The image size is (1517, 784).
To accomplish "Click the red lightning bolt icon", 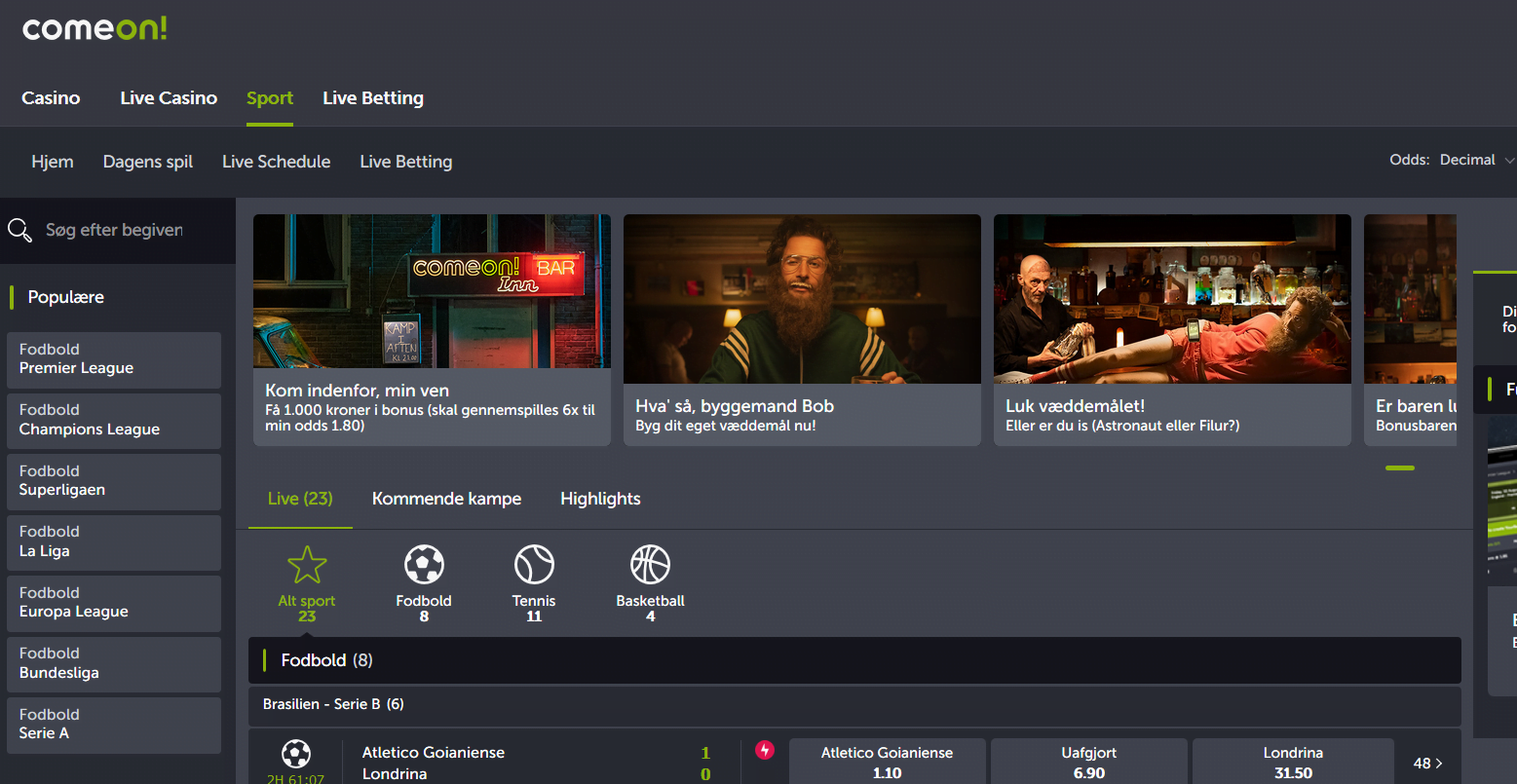I will coord(765,750).
